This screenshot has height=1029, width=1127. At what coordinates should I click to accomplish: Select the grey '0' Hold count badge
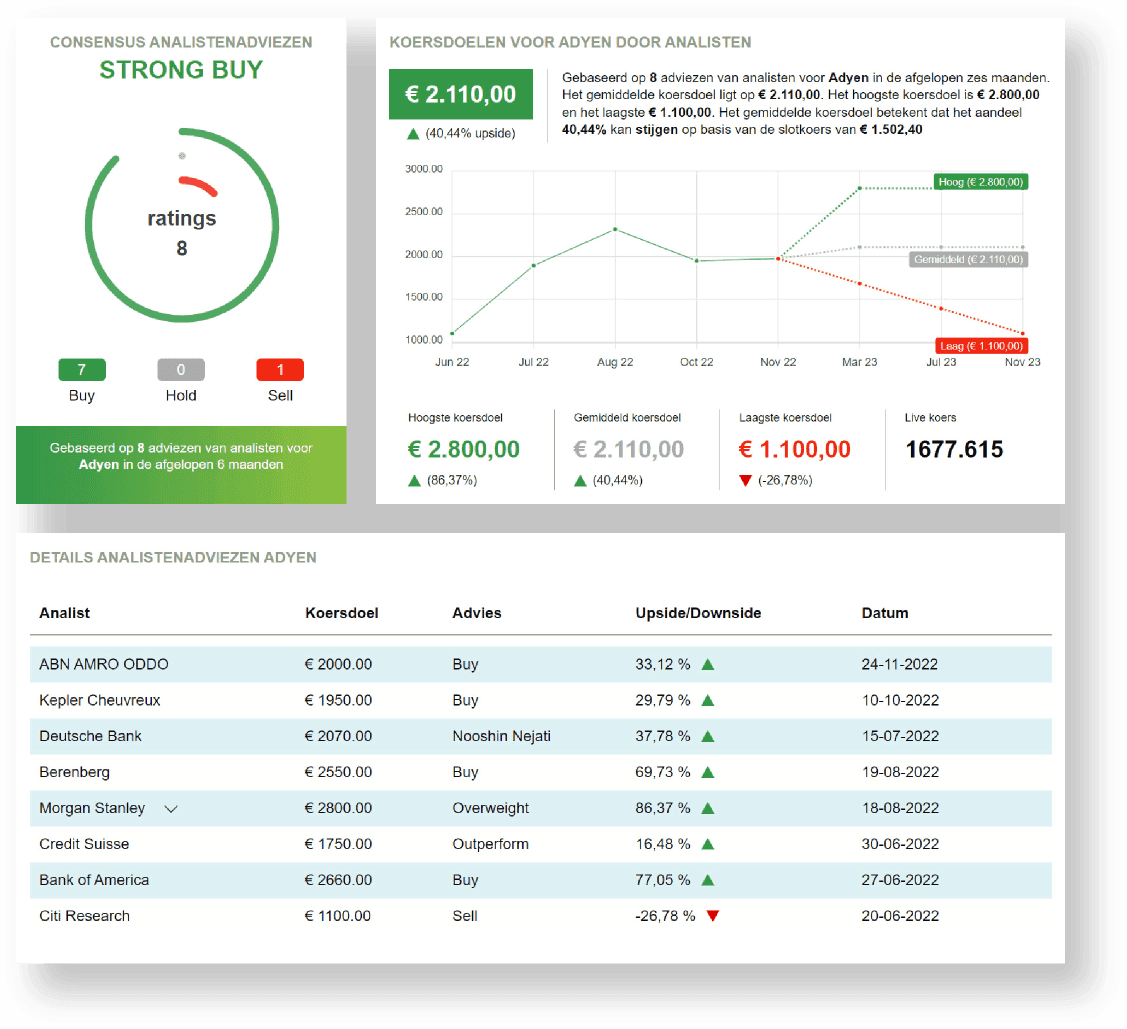coord(181,370)
